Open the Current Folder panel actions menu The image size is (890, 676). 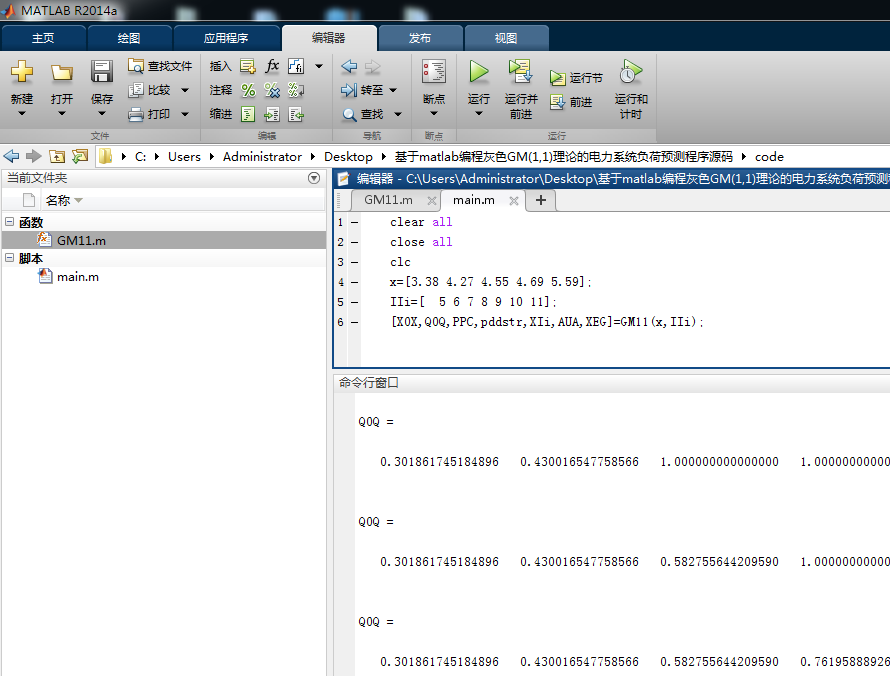point(314,178)
